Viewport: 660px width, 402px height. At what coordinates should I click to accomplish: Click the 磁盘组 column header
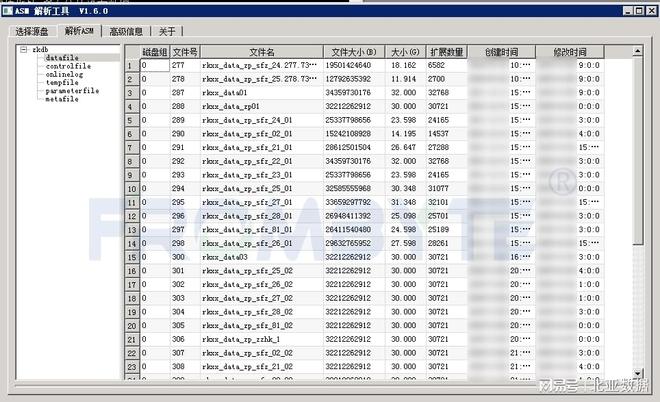[x=155, y=52]
